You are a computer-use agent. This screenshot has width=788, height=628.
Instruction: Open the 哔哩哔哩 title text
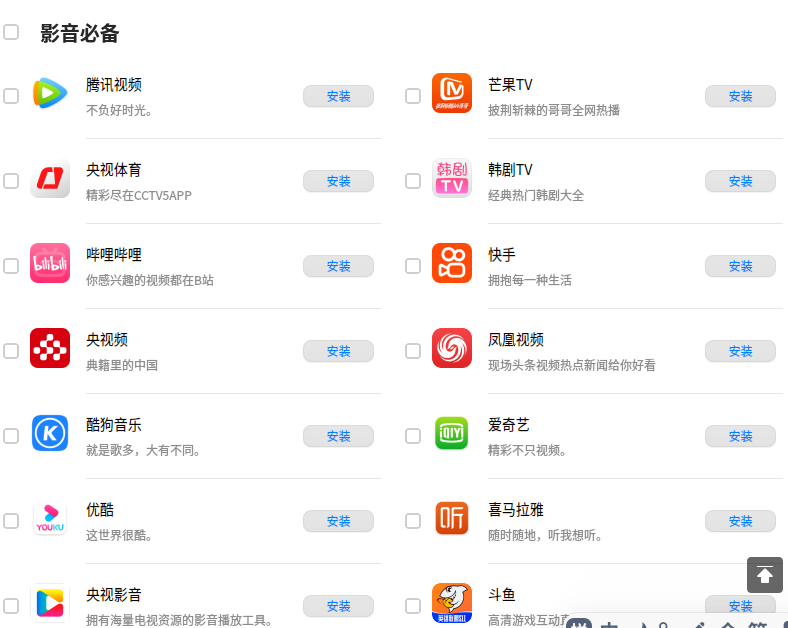(x=114, y=255)
